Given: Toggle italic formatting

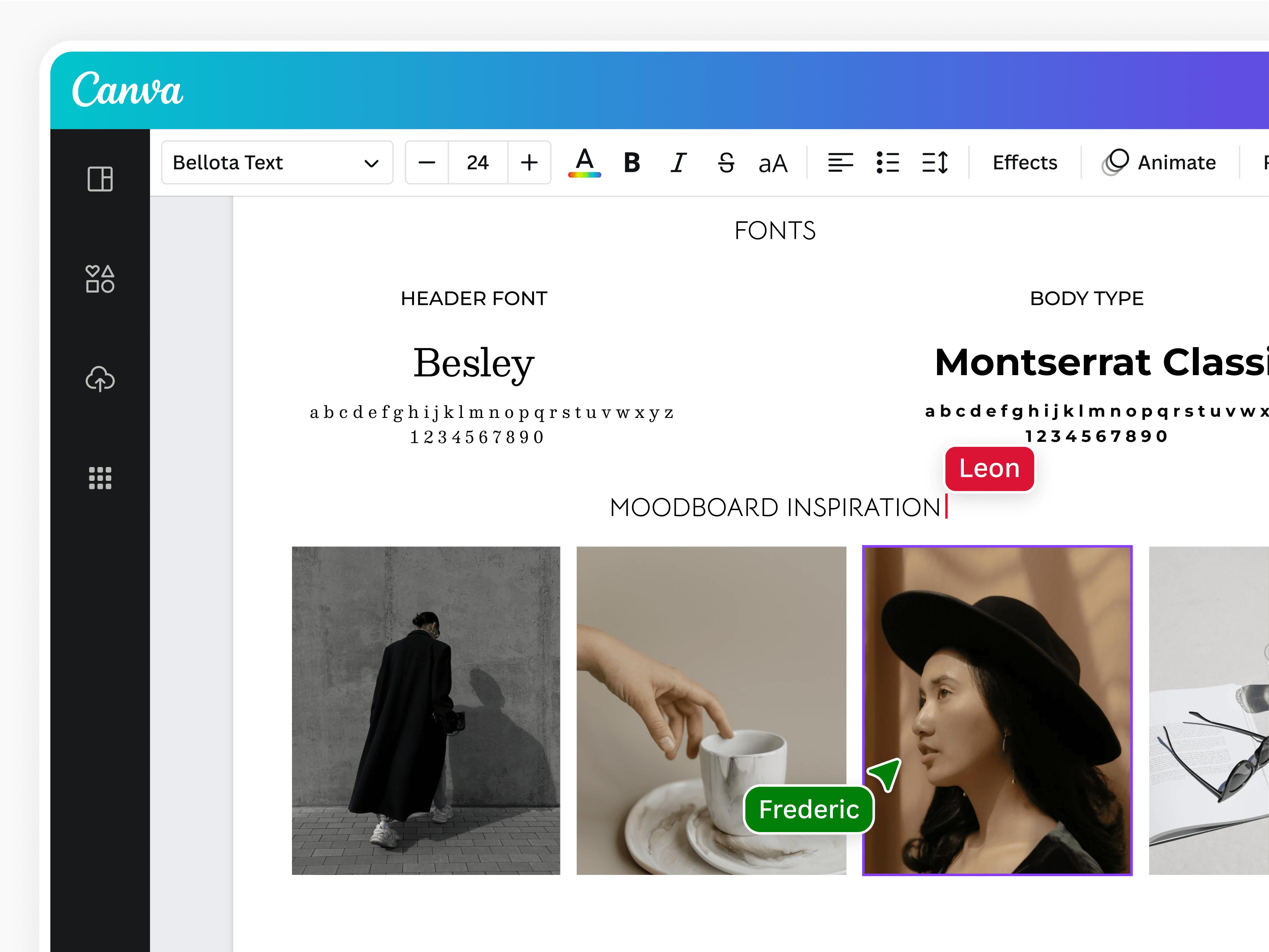Looking at the screenshot, I should [x=677, y=163].
